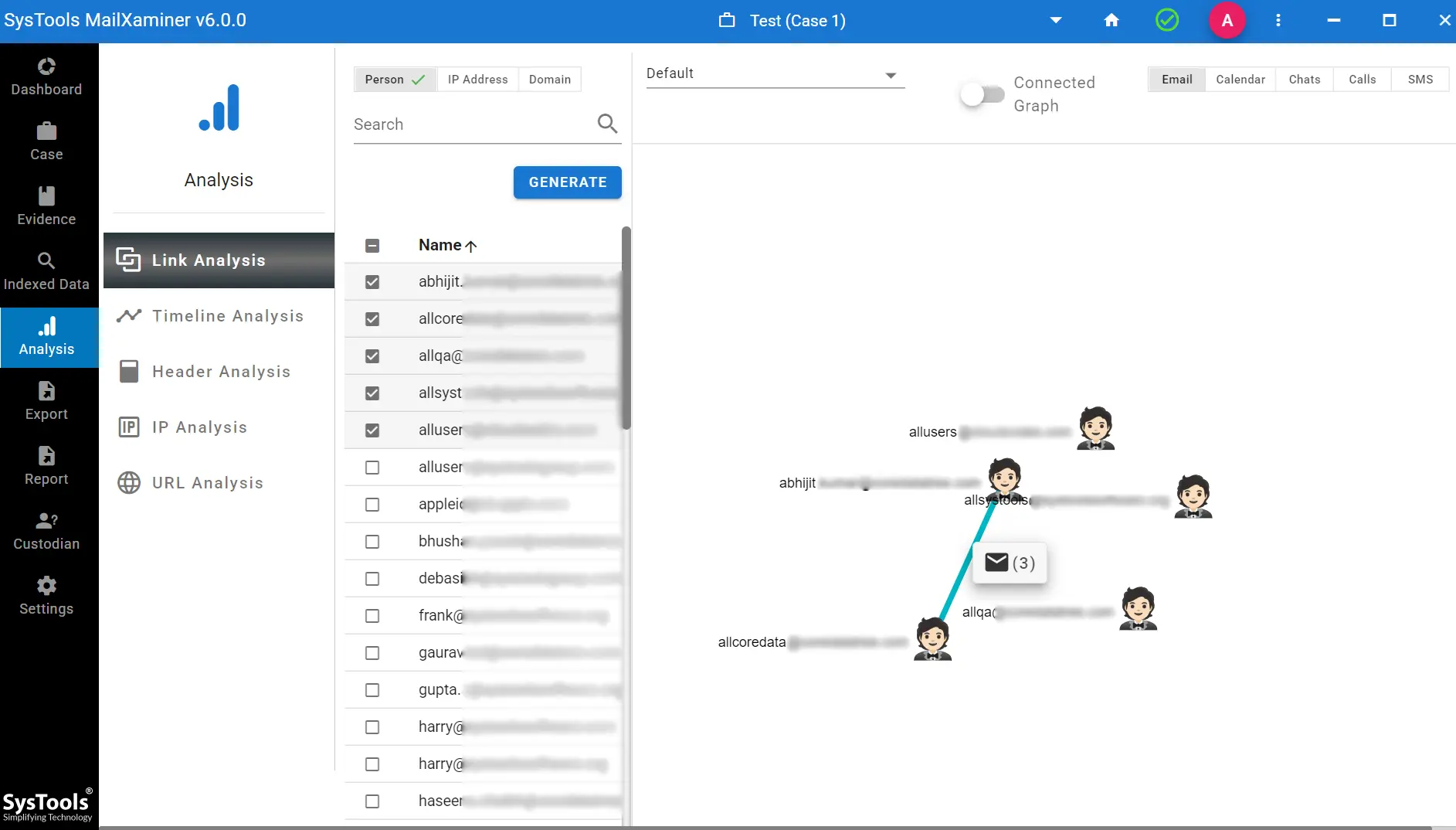Expand the case selector dropdown arrow

point(1056,21)
